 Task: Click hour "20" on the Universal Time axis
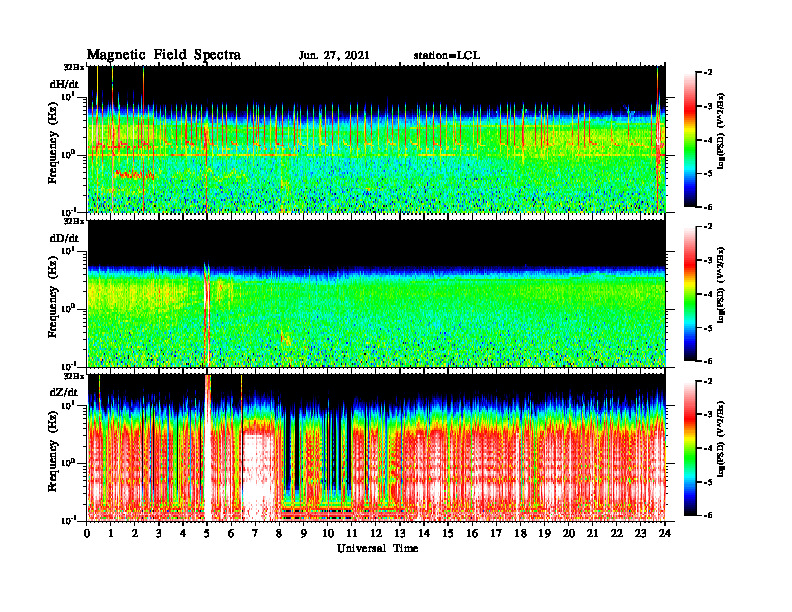tap(569, 534)
